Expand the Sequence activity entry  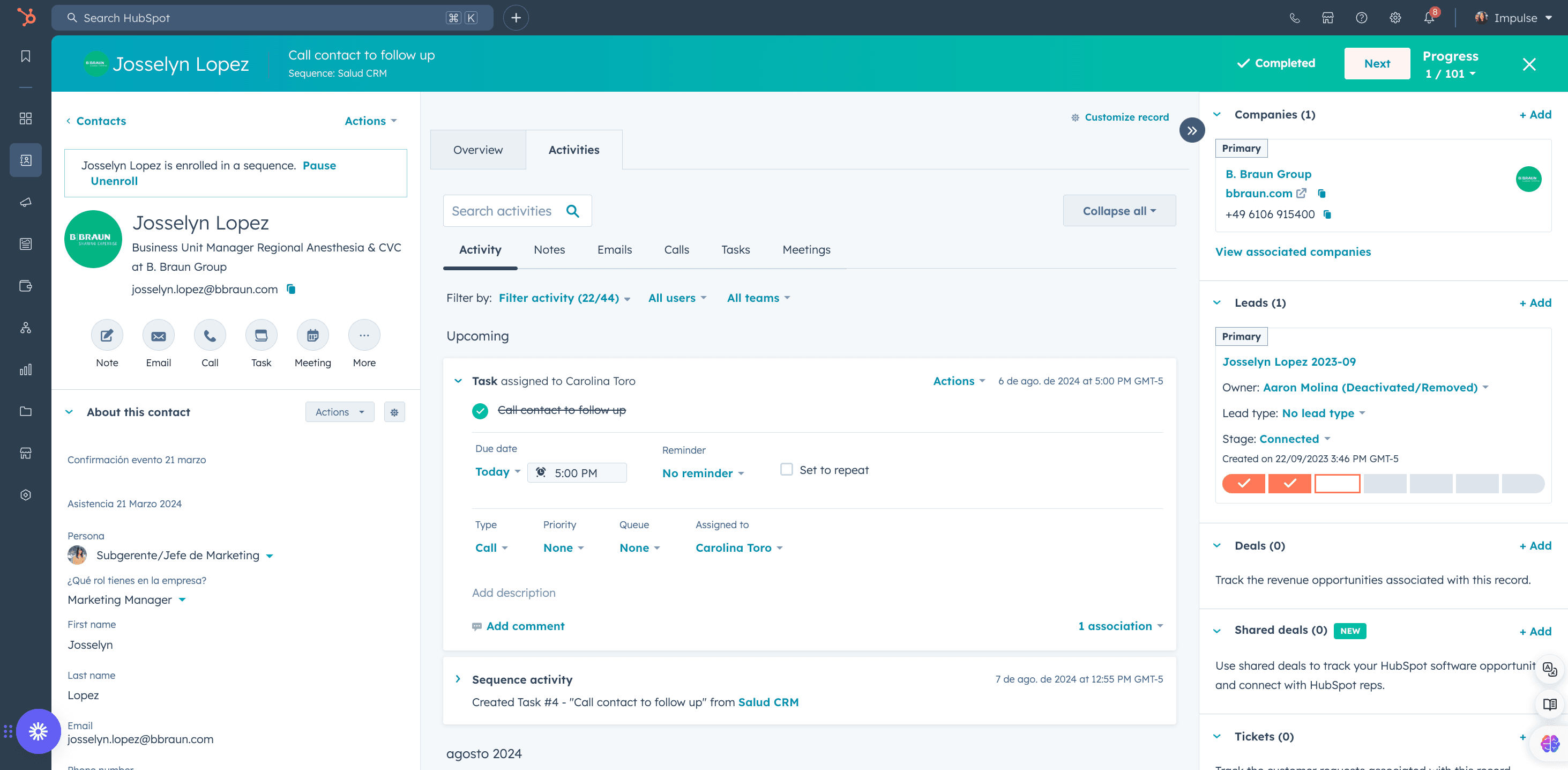coord(458,679)
